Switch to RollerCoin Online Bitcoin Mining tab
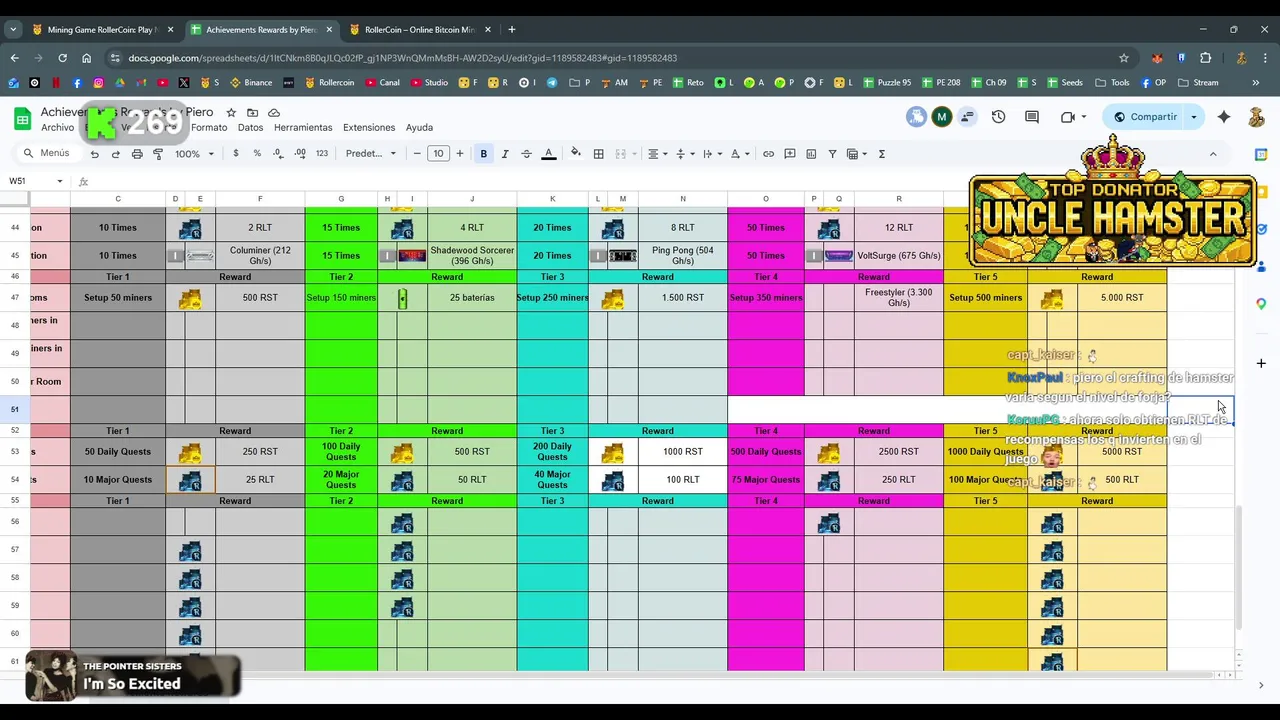 pos(418,30)
